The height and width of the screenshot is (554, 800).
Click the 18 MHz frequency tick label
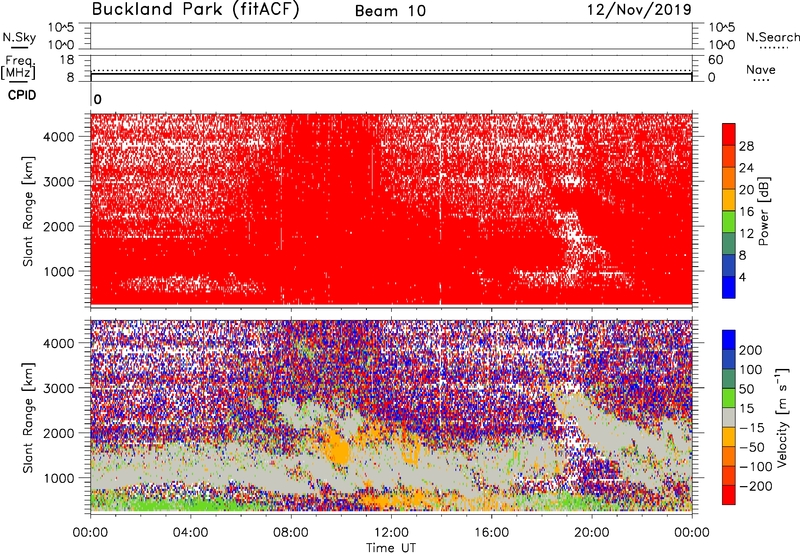(67, 60)
